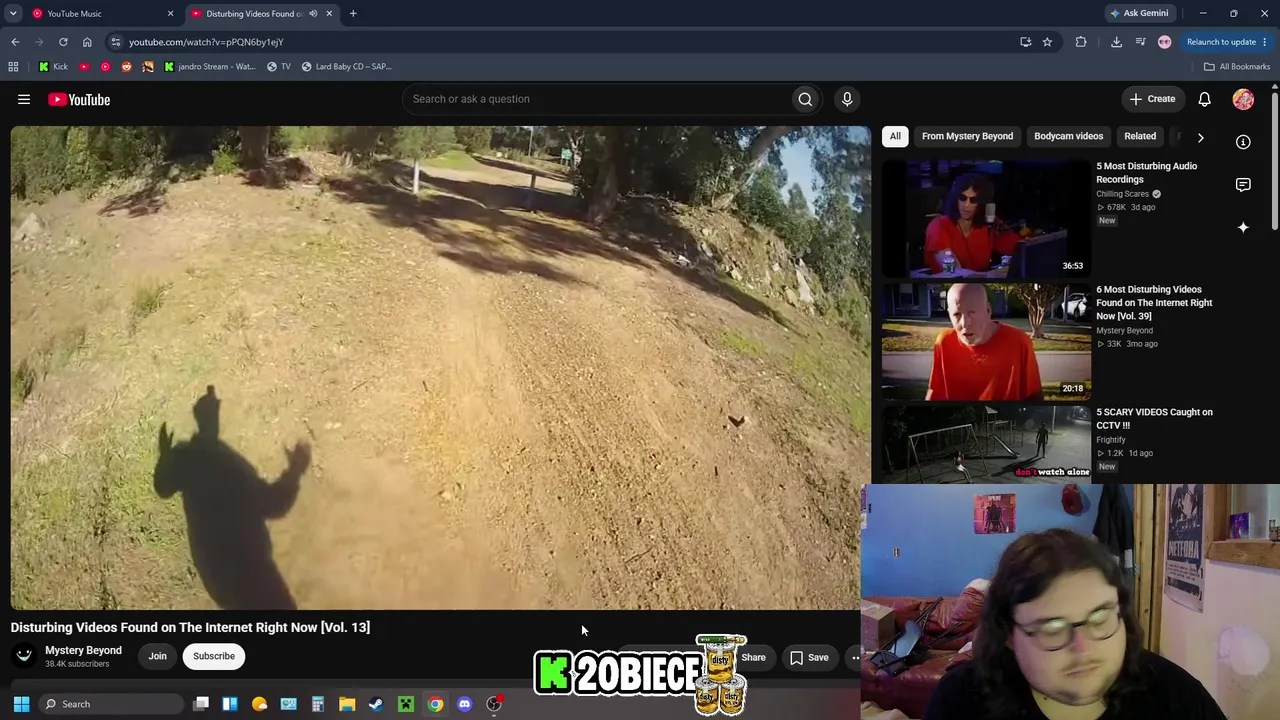This screenshot has width=1280, height=720.
Task: Install app icon in address bar
Action: [x=1025, y=42]
